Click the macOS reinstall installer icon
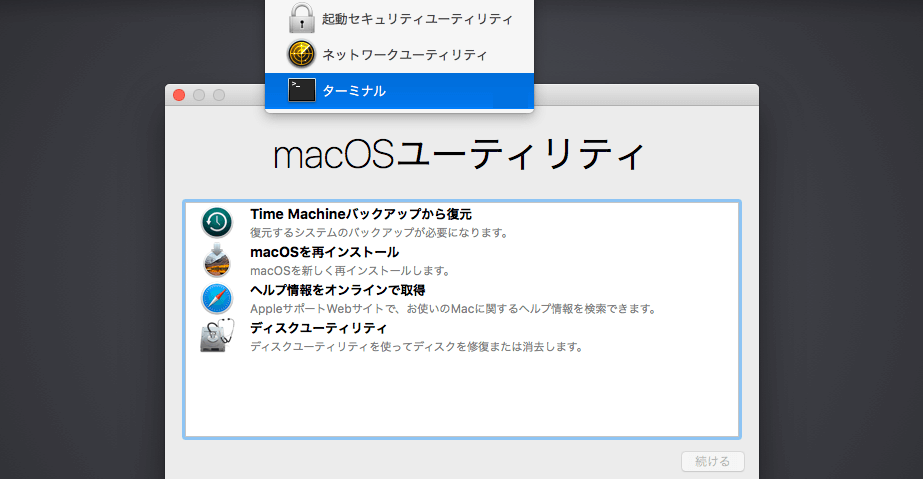 coord(217,261)
